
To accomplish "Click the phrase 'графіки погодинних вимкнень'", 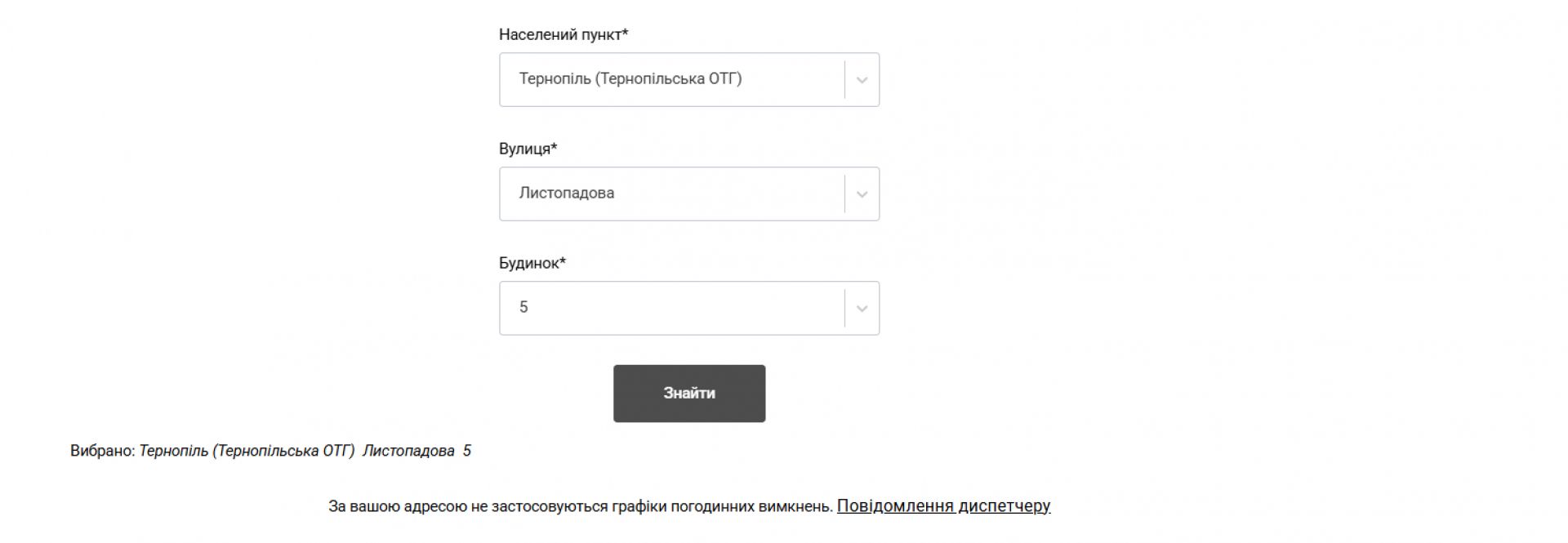I will click(722, 506).
